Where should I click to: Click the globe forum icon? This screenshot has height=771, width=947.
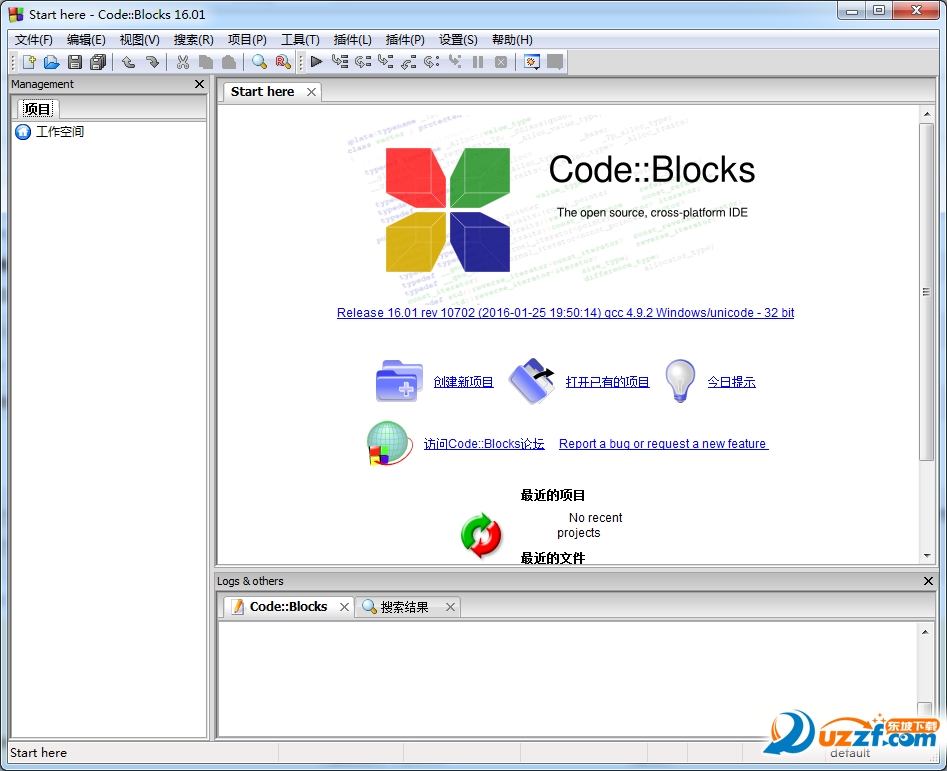390,443
